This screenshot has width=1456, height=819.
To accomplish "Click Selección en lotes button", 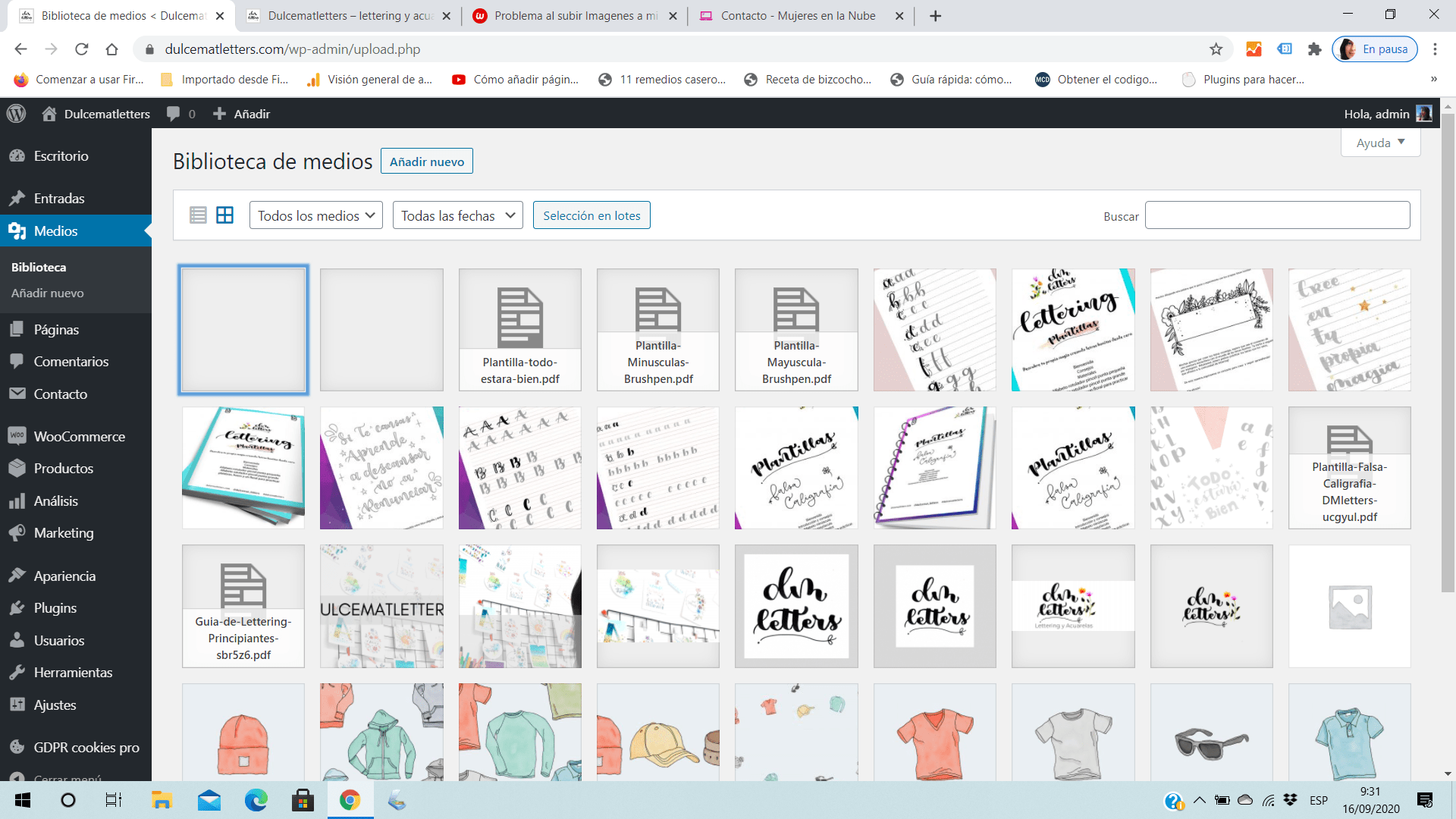I will tap(591, 215).
